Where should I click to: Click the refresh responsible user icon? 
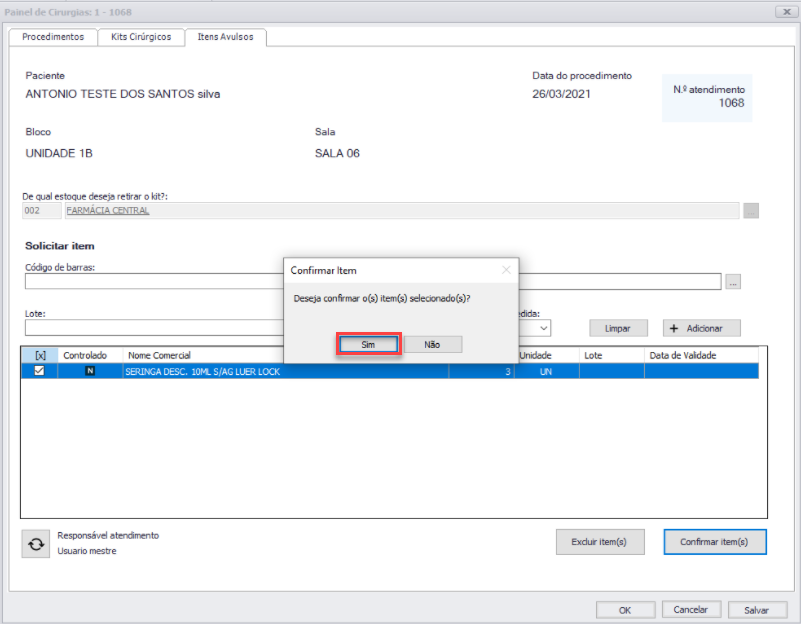pos(36,544)
